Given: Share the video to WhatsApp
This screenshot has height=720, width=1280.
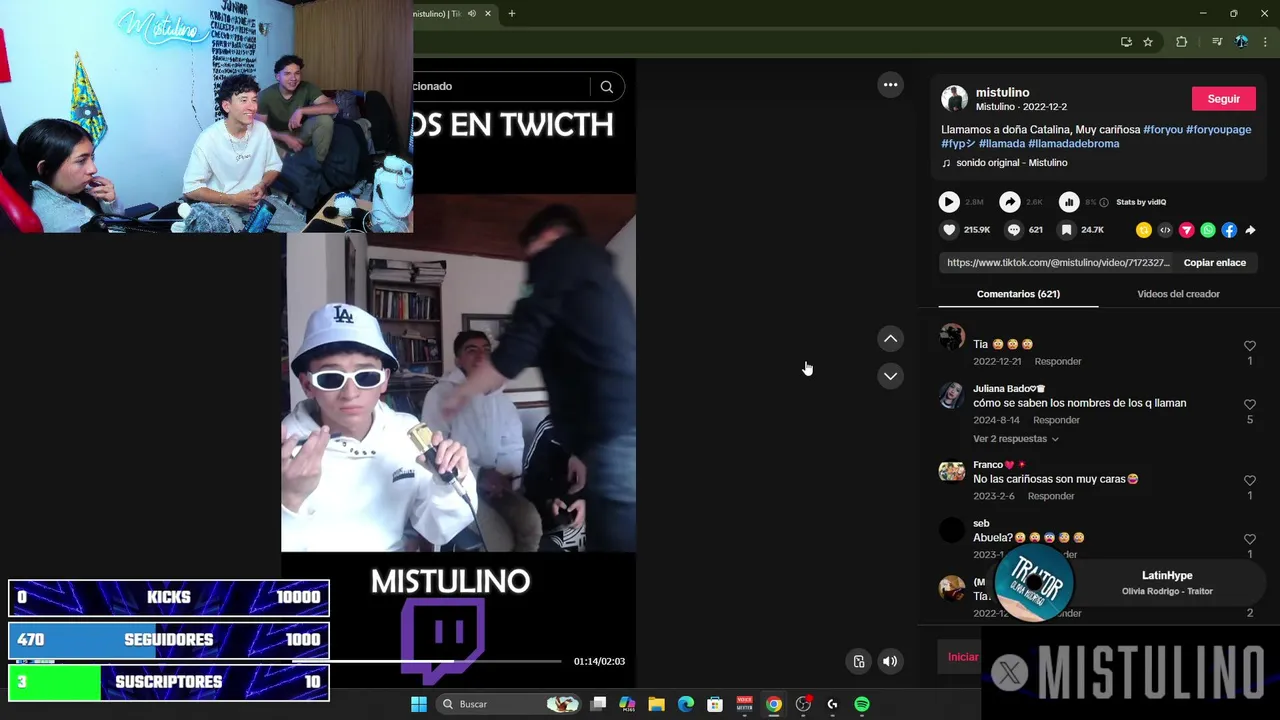Looking at the screenshot, I should click(1208, 230).
